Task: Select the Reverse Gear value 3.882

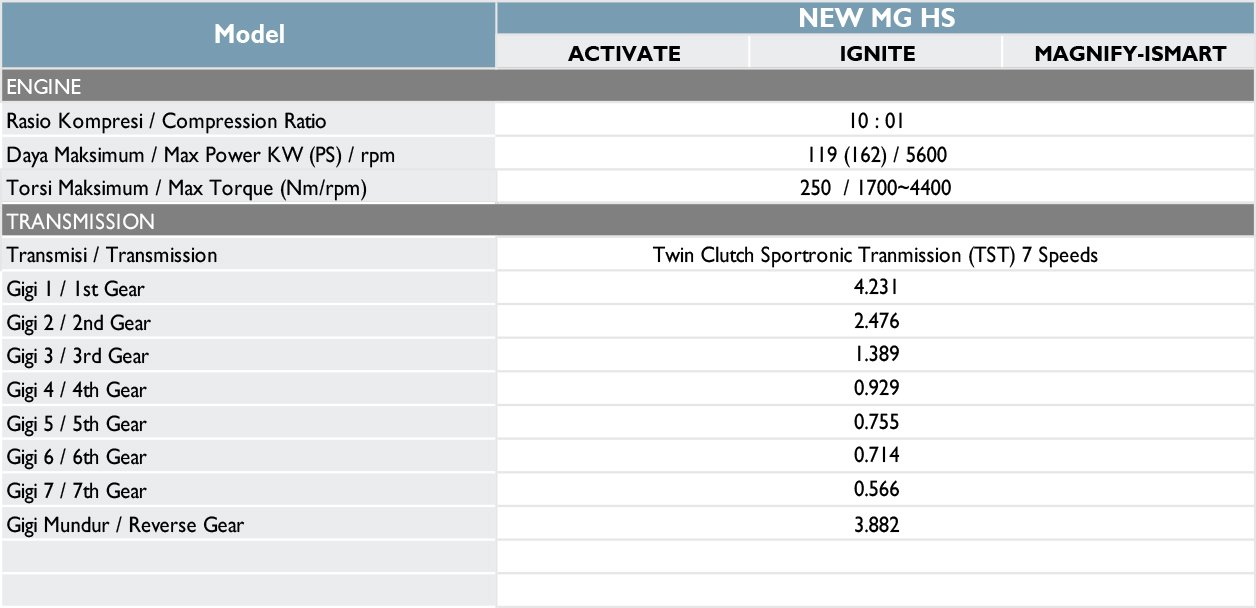Action: 876,523
